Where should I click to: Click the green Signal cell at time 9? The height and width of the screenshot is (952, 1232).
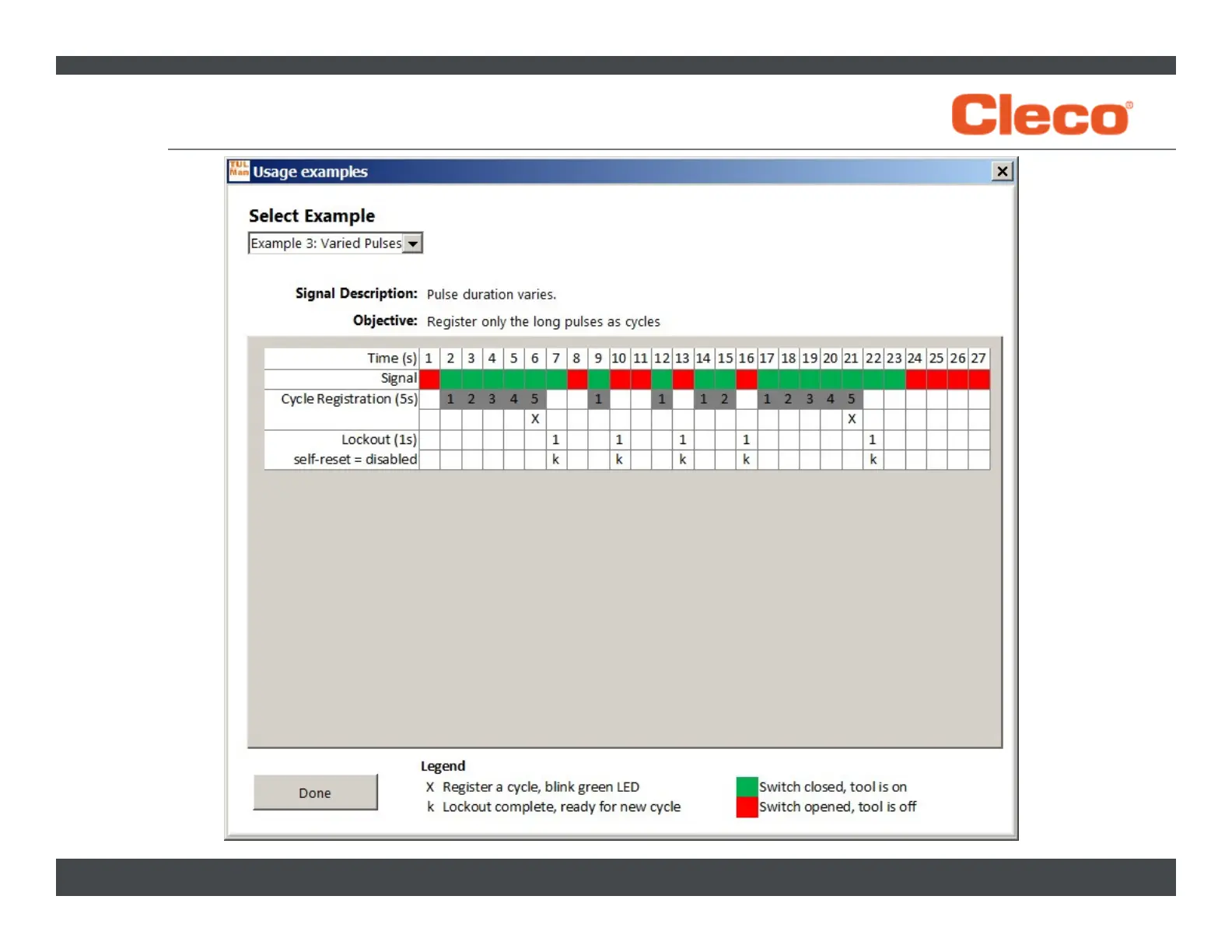point(598,379)
